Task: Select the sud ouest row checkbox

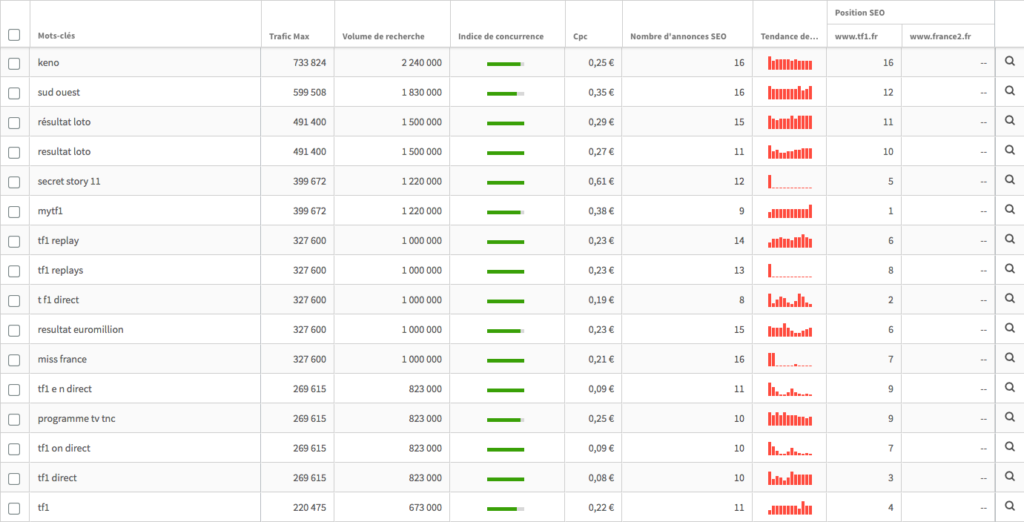Action: pos(14,93)
